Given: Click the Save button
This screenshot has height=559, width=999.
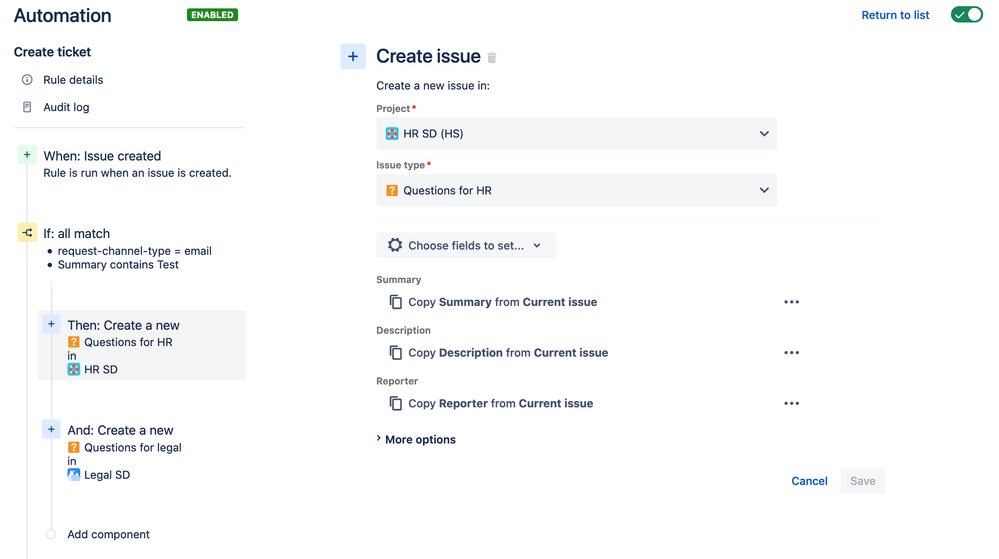Looking at the screenshot, I should click(x=863, y=481).
